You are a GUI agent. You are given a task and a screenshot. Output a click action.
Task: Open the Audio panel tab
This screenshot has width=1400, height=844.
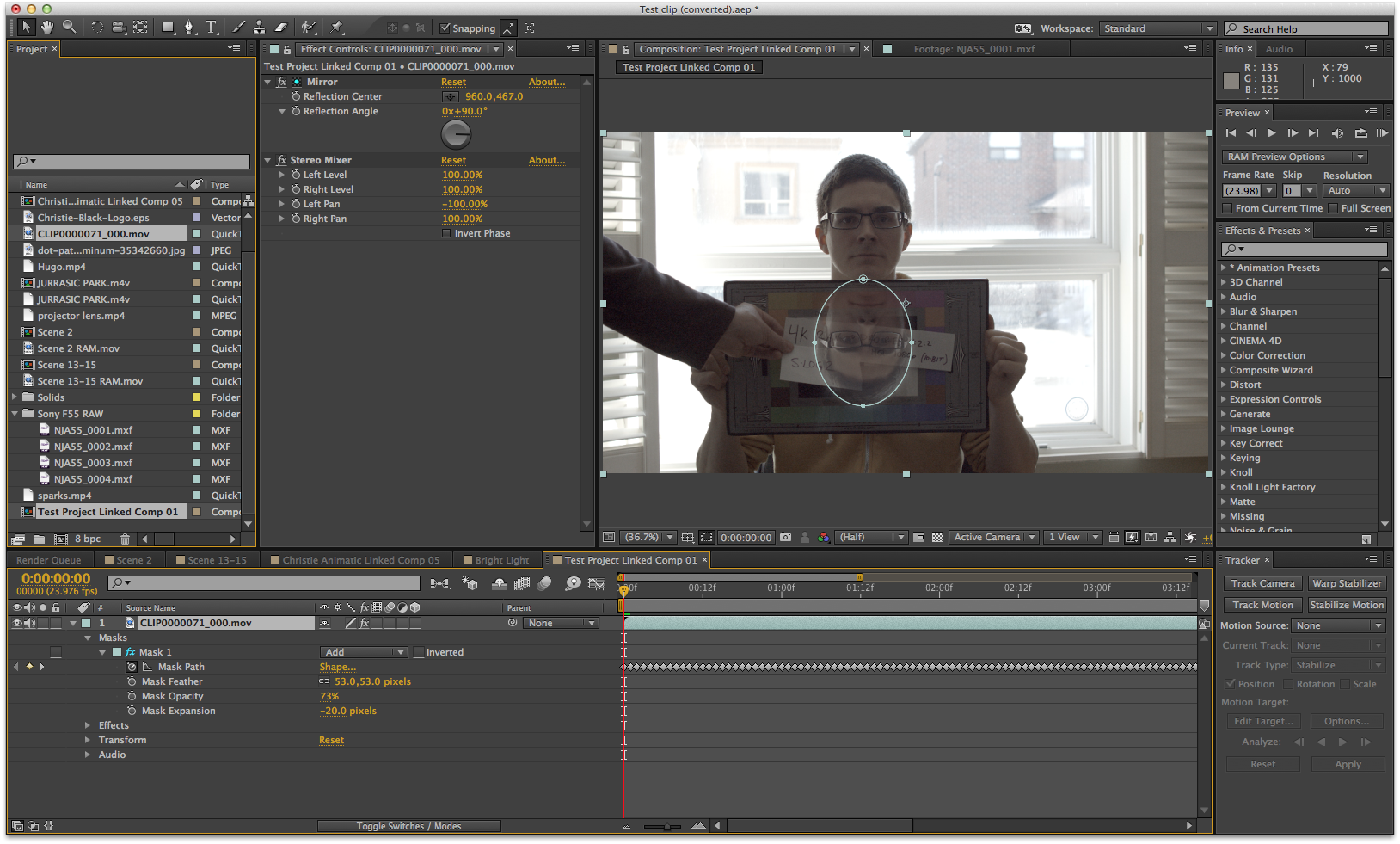[1279, 49]
